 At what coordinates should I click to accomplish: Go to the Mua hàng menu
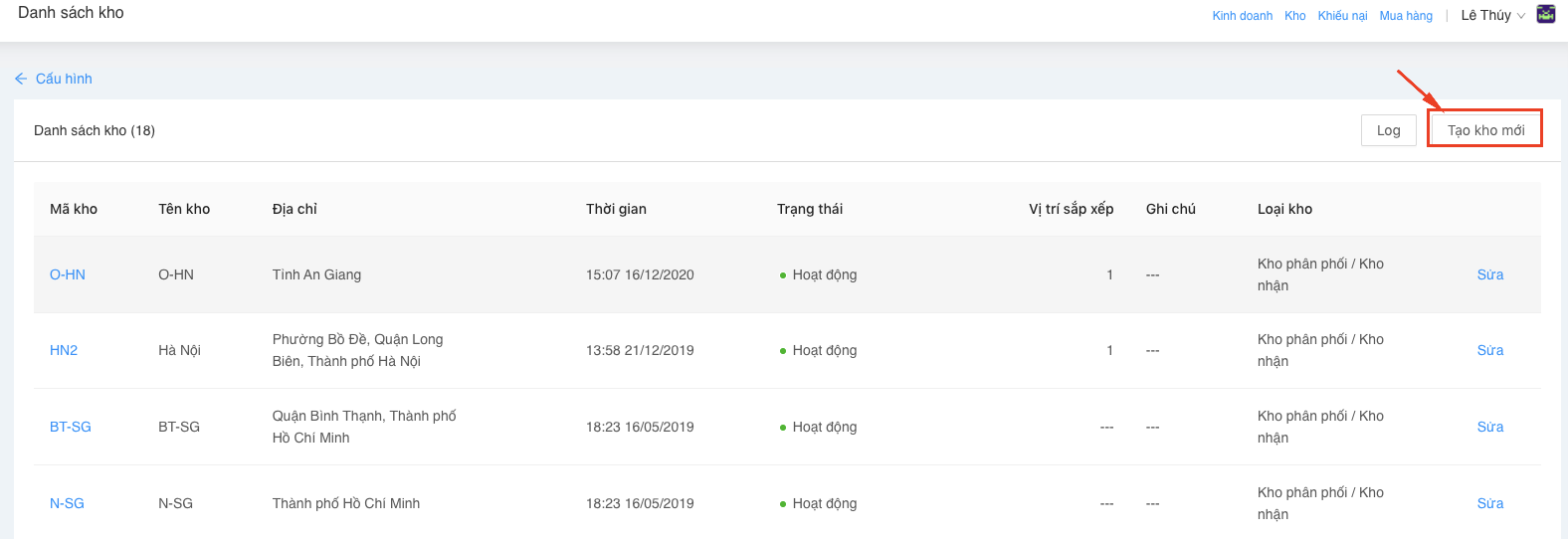point(1406,16)
